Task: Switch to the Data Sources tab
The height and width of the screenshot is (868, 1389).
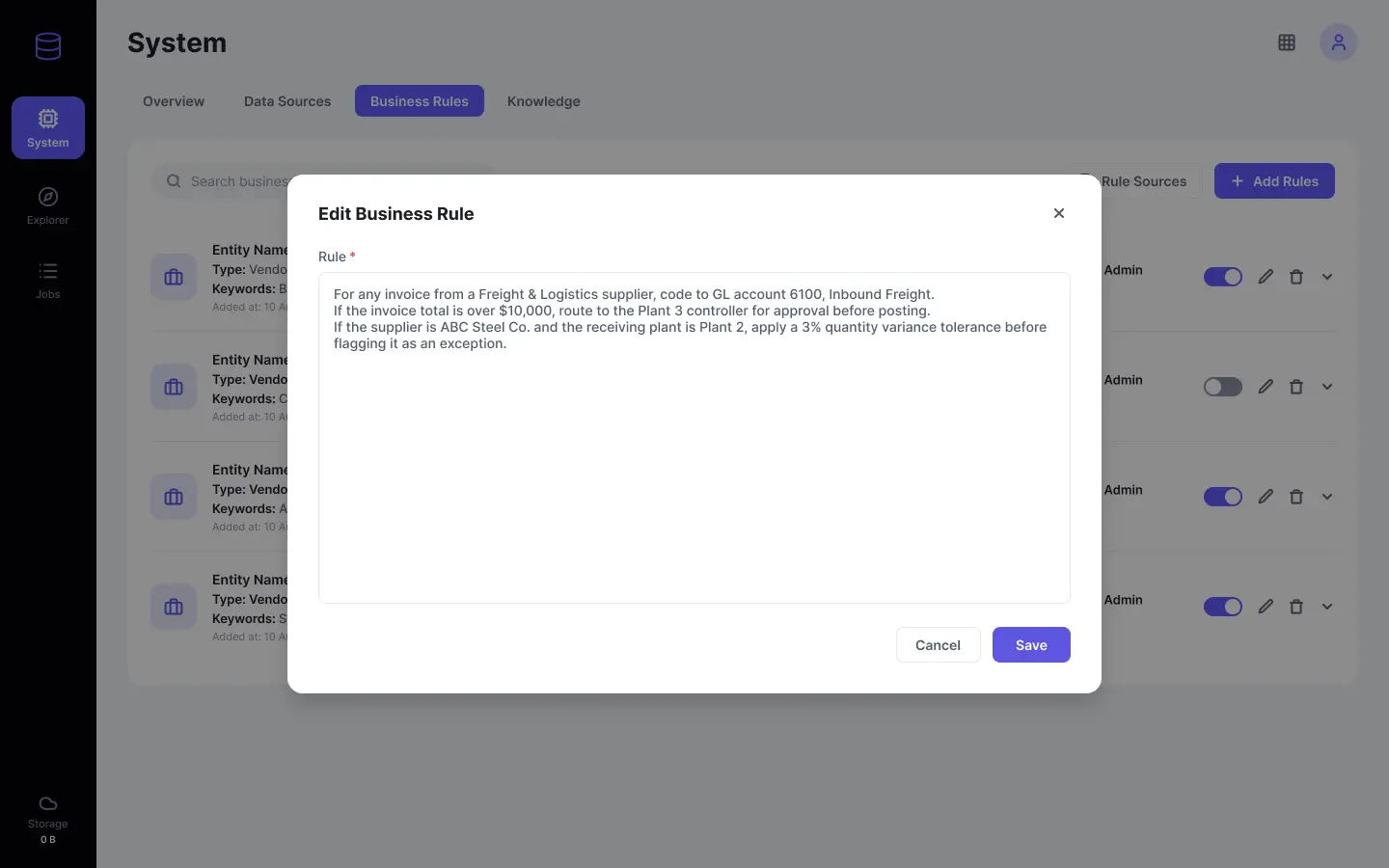Action: click(x=287, y=101)
